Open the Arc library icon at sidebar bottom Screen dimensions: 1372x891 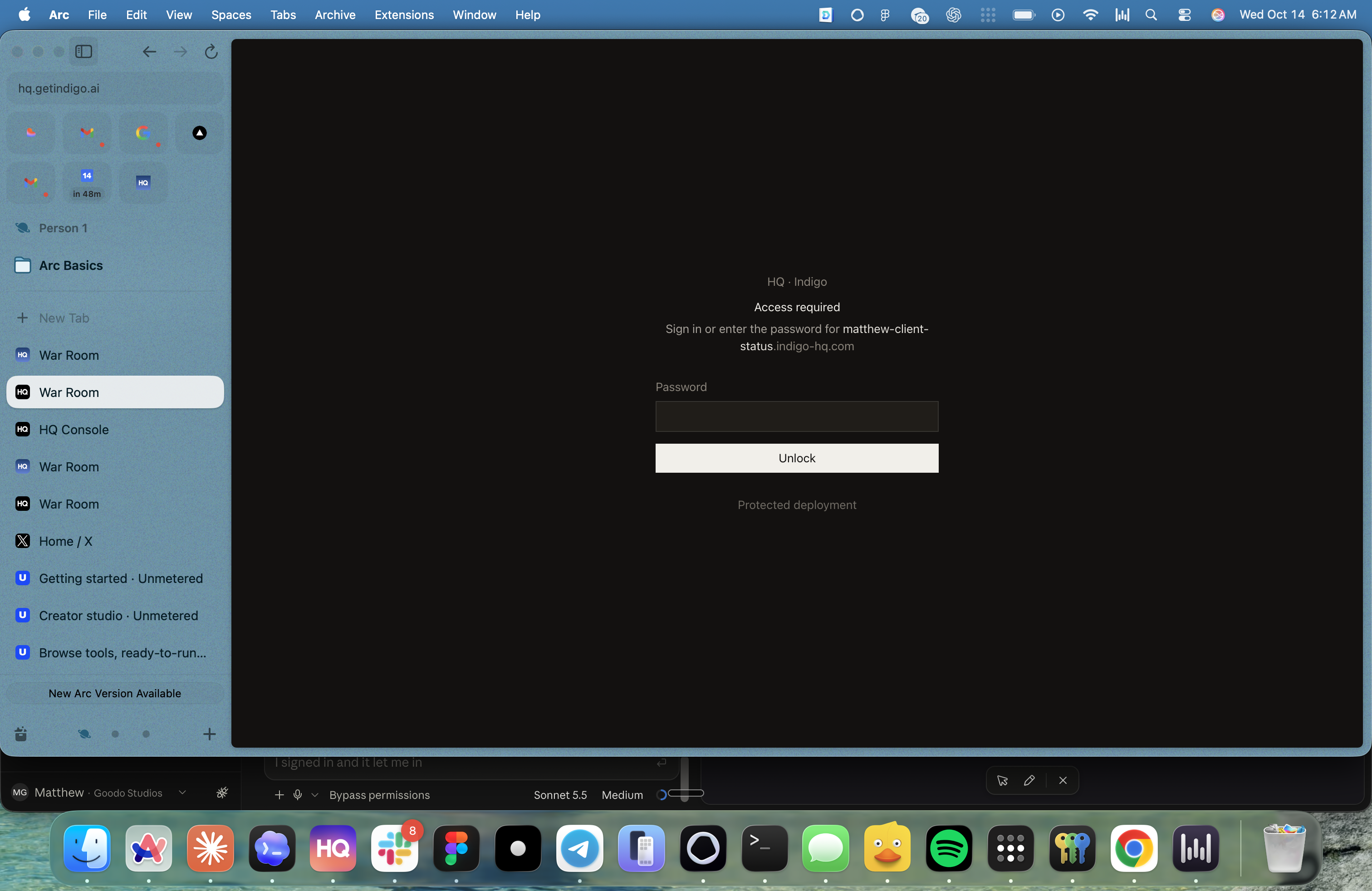(21, 734)
